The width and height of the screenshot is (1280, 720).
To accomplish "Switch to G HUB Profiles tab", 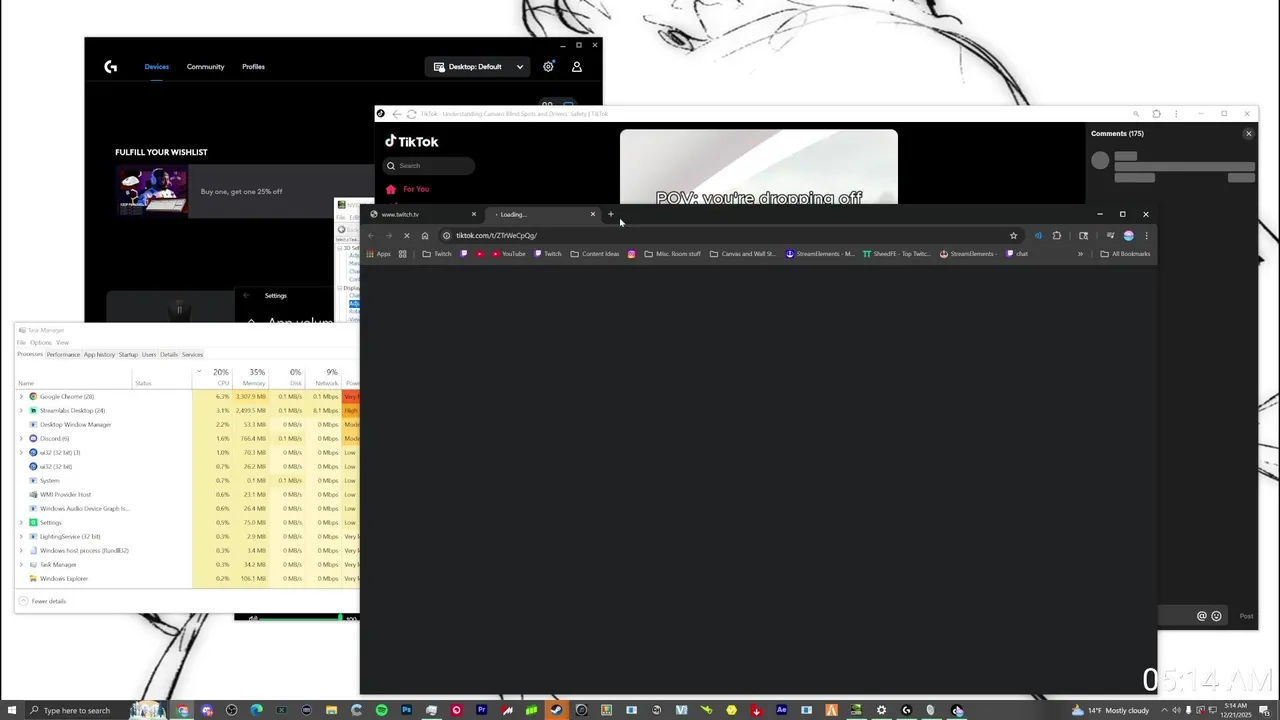I will [x=253, y=67].
